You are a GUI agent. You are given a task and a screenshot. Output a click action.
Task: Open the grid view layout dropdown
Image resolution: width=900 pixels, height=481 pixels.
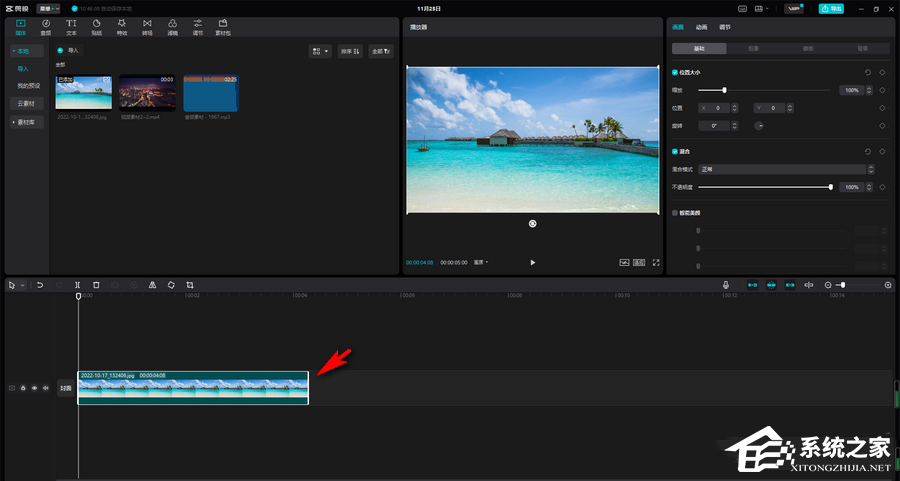[320, 50]
